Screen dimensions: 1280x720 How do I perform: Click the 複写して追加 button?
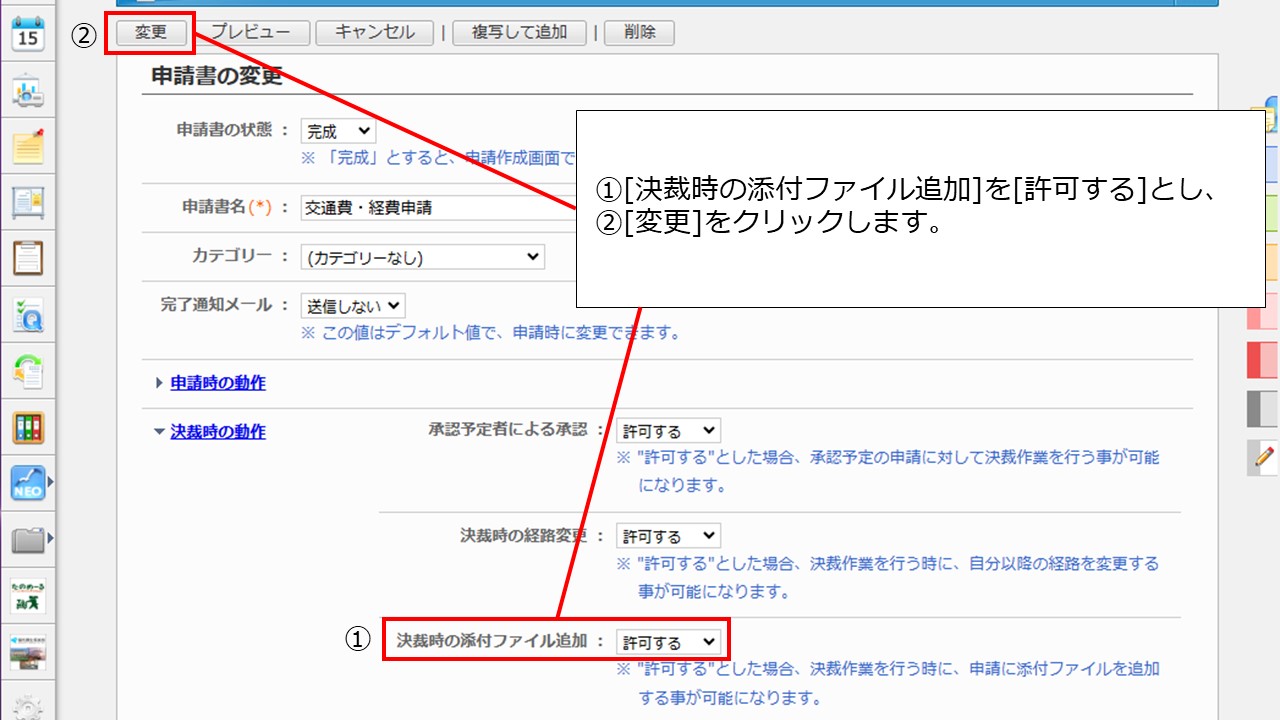click(519, 32)
